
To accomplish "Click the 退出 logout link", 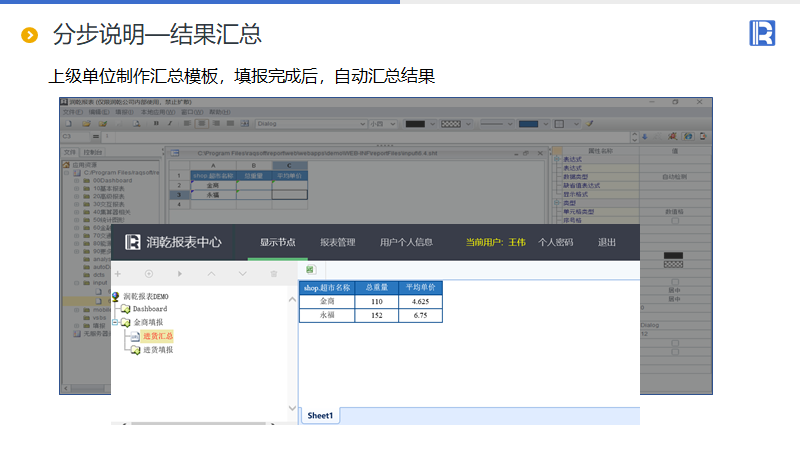I will 607,242.
